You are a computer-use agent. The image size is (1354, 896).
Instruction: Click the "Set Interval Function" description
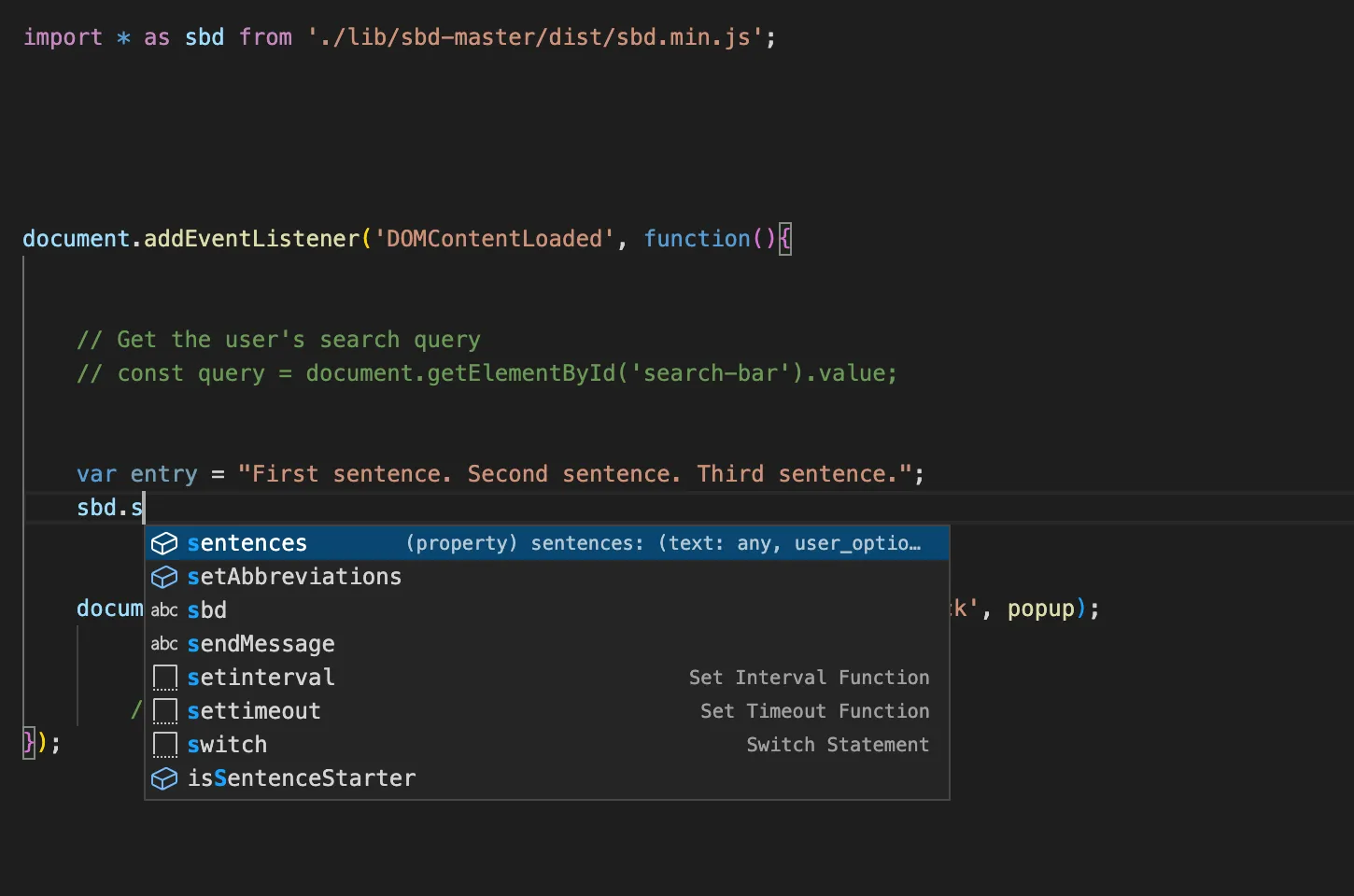pyautogui.click(x=809, y=678)
